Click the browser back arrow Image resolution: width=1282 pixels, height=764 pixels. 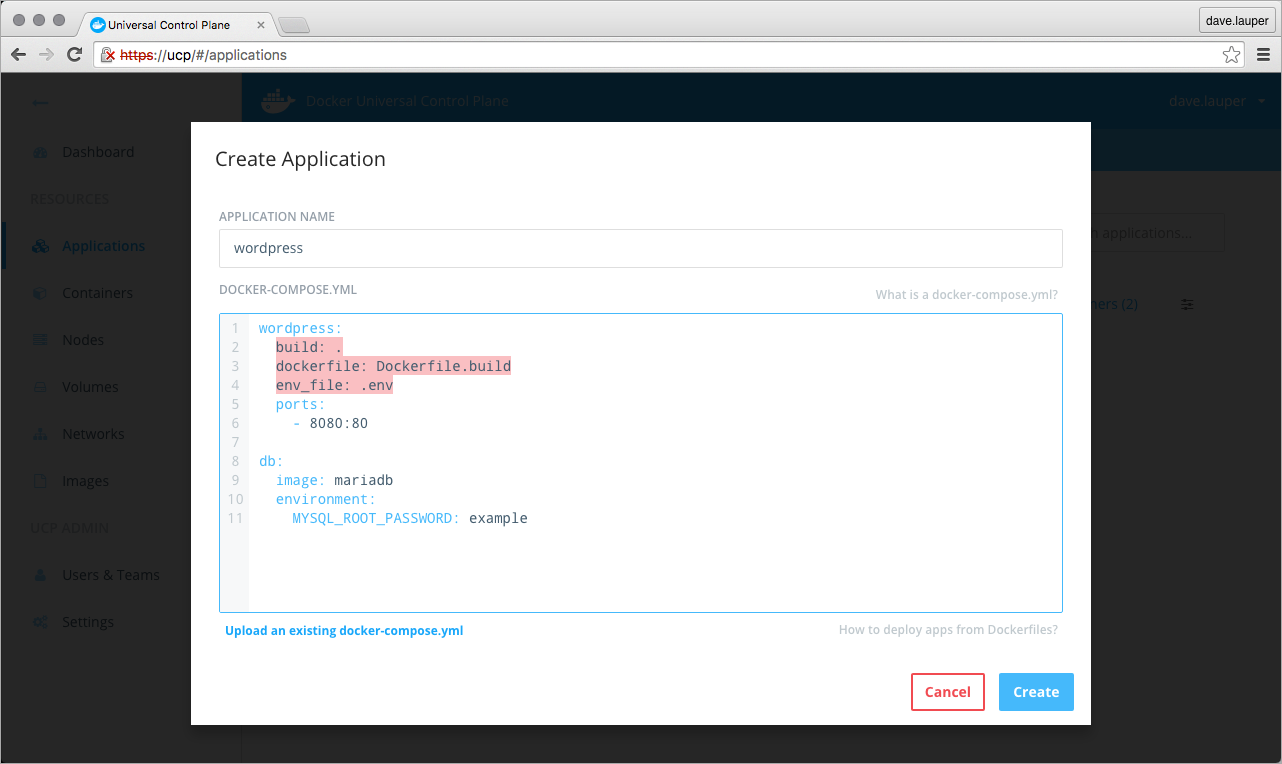click(x=19, y=55)
